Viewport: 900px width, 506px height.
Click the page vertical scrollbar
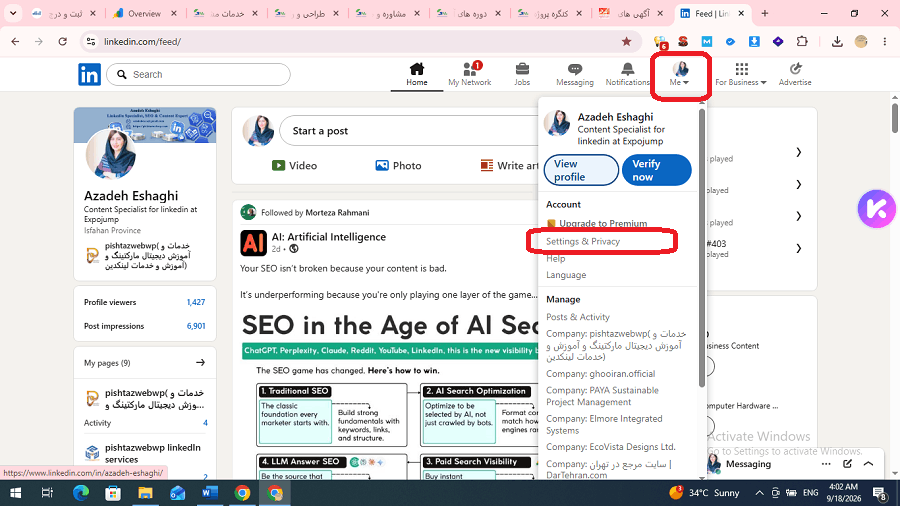click(895, 118)
